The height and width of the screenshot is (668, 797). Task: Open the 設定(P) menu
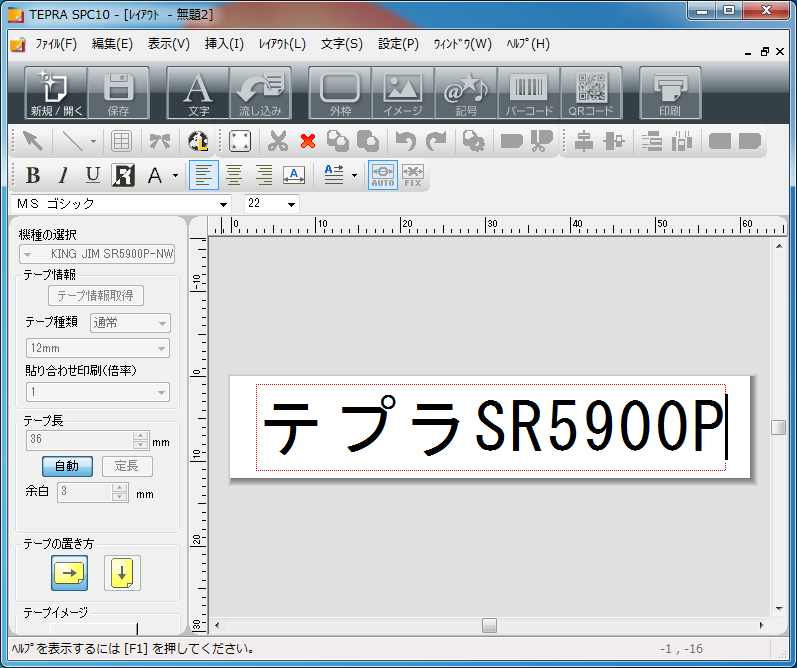coord(398,44)
